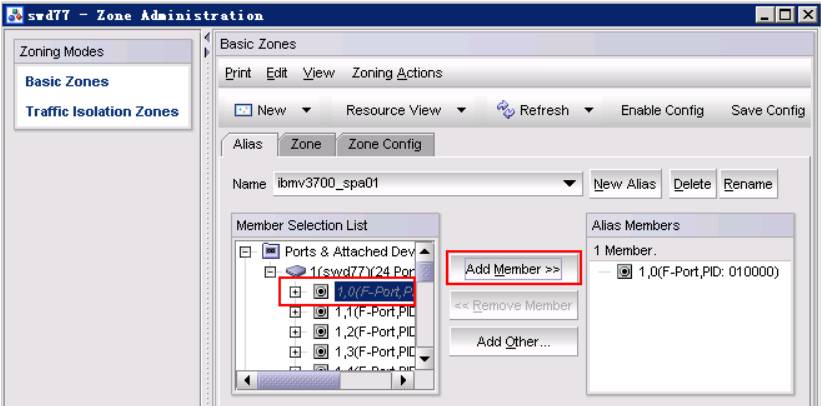Switch to the Zone Config tab
This screenshot has width=821, height=406.
point(385,145)
